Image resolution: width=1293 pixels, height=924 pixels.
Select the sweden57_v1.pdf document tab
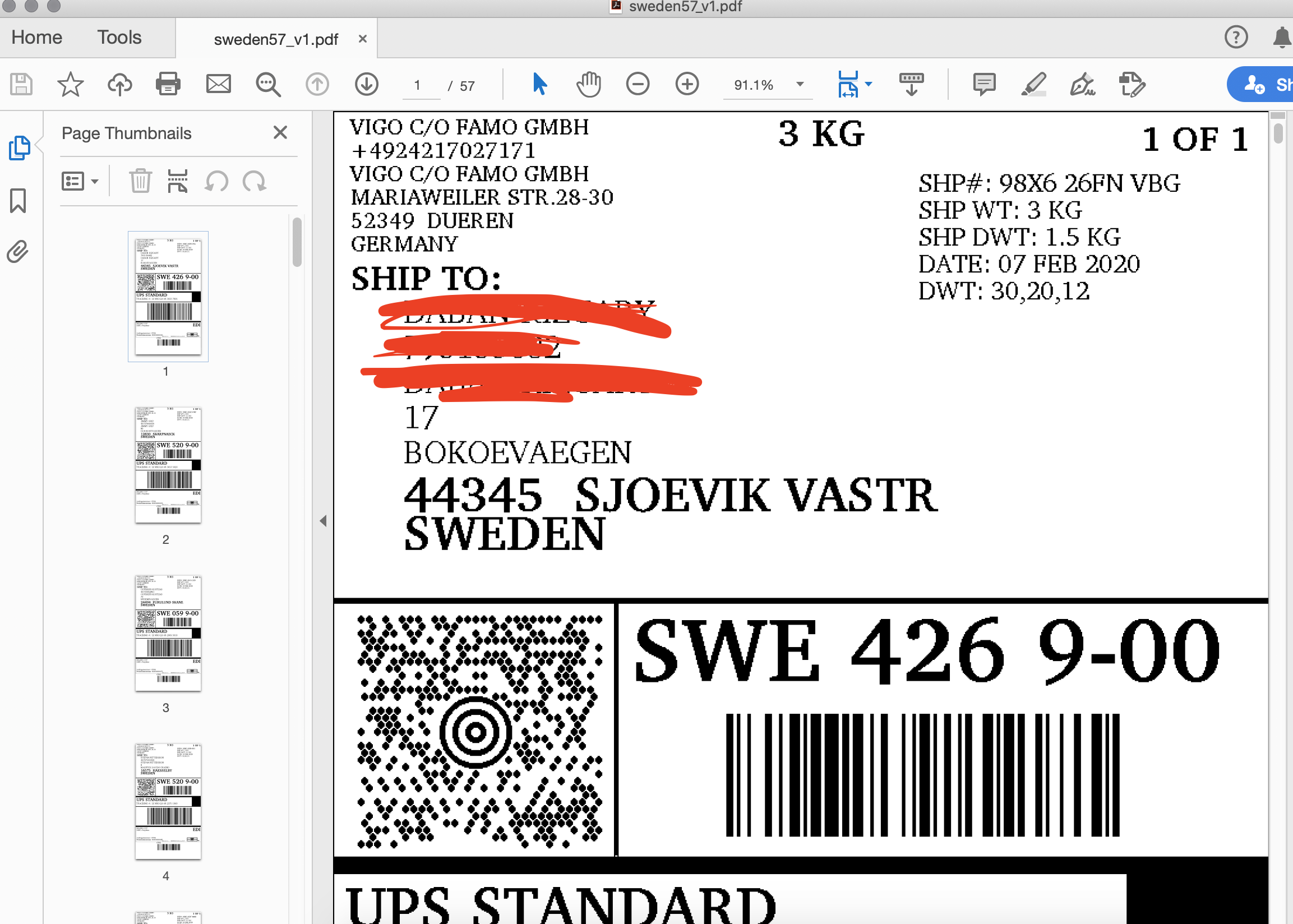[x=276, y=39]
